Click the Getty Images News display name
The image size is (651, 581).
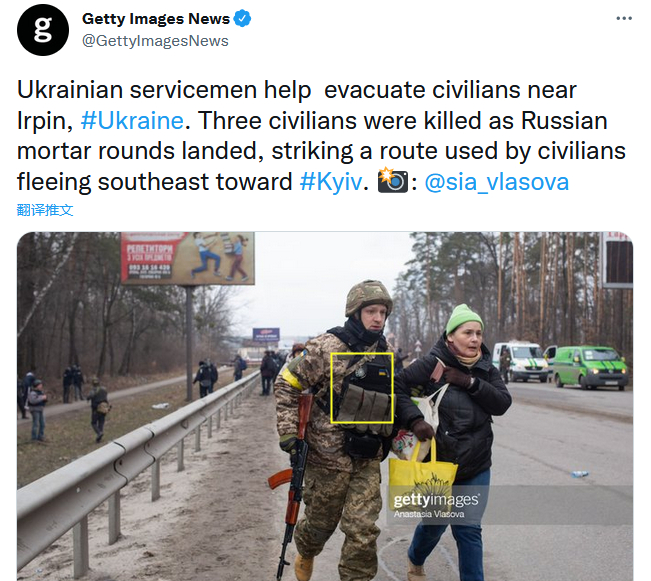tap(156, 19)
